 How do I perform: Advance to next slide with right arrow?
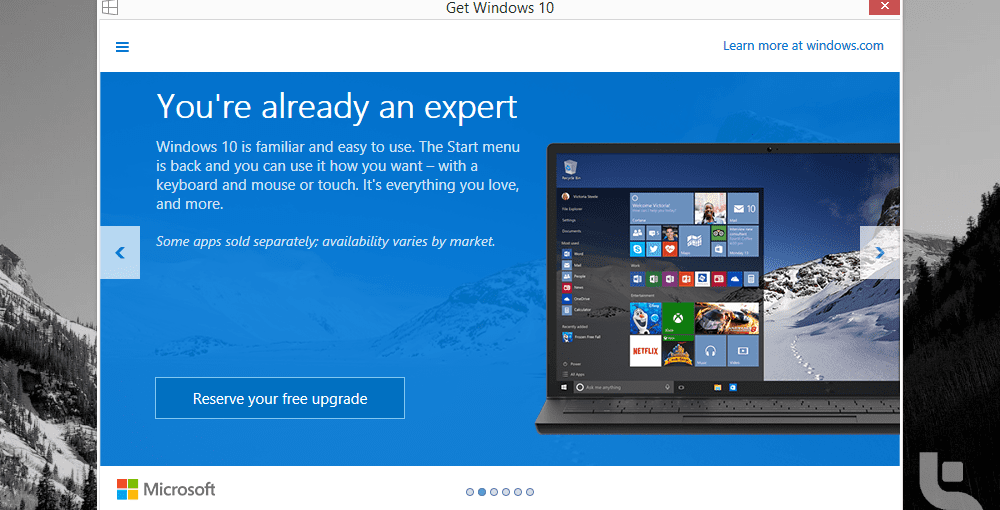tap(879, 252)
